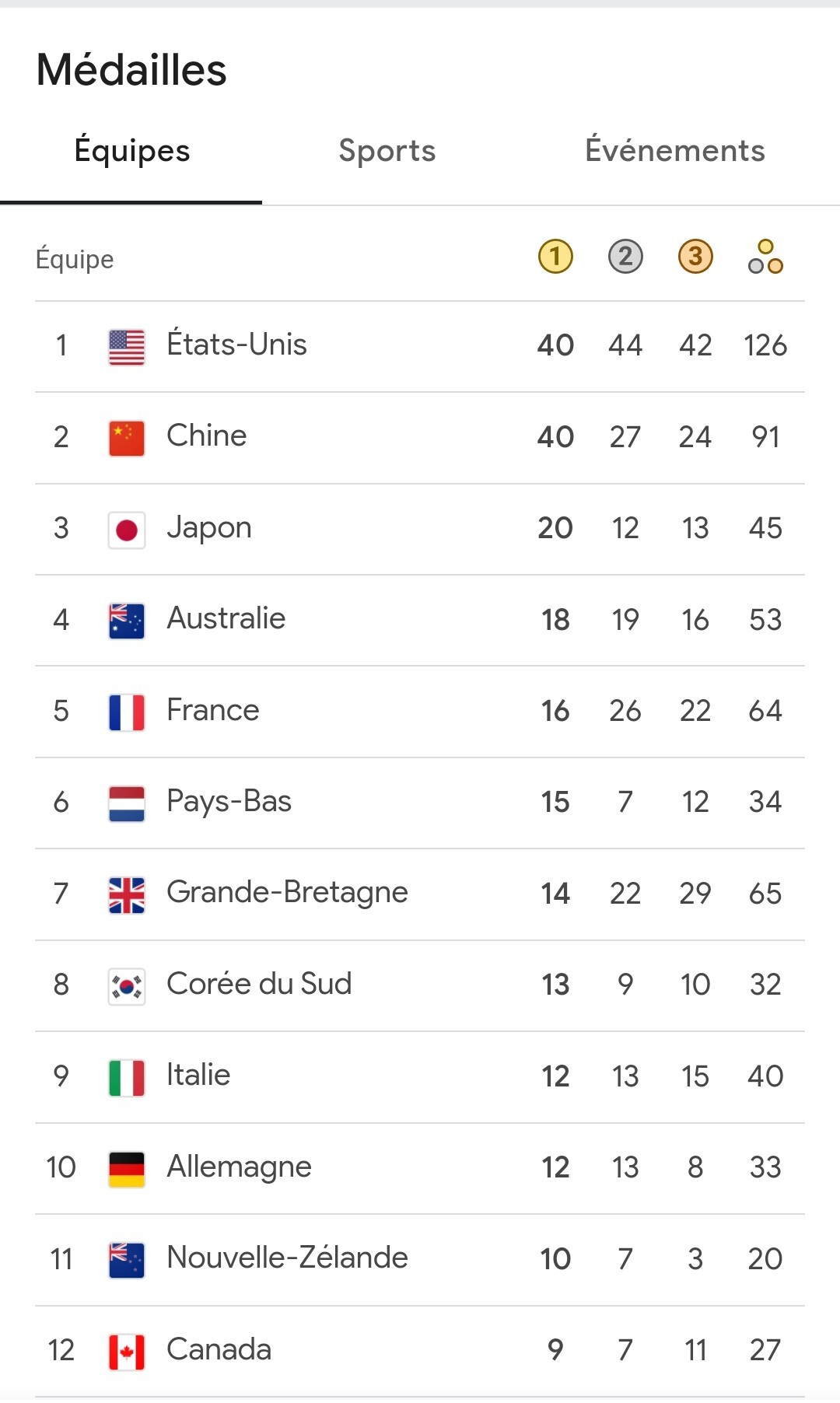The image size is (840, 1403).
Task: Open the Événements tab
Action: (x=674, y=151)
